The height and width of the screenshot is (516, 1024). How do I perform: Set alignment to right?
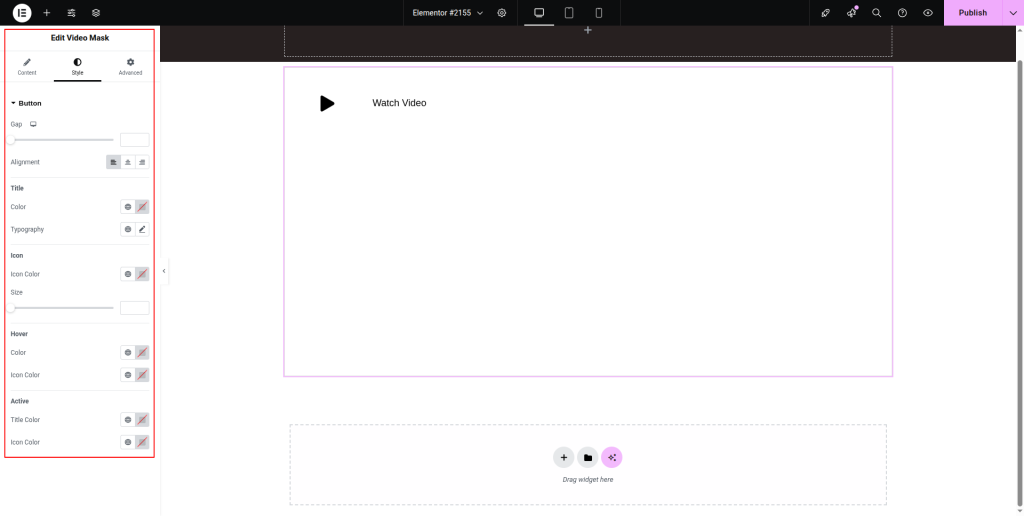coord(142,162)
